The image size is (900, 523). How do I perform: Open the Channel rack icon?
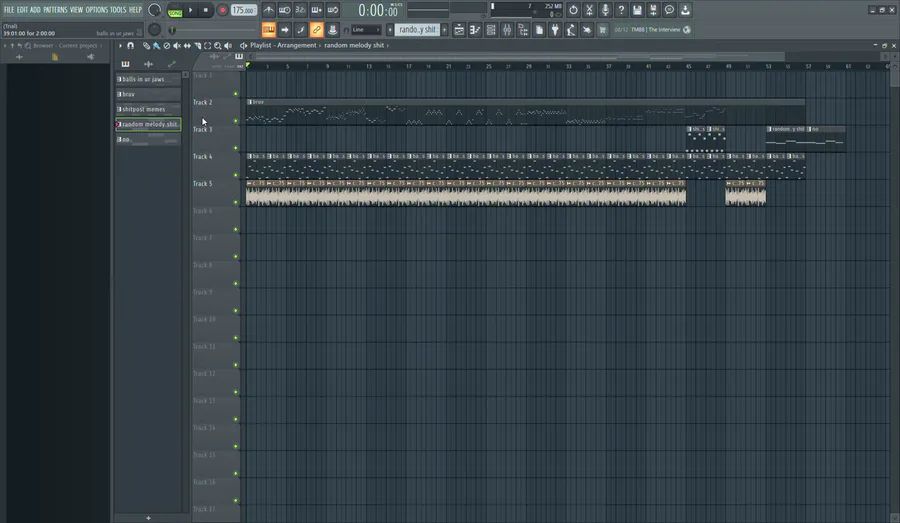point(491,30)
